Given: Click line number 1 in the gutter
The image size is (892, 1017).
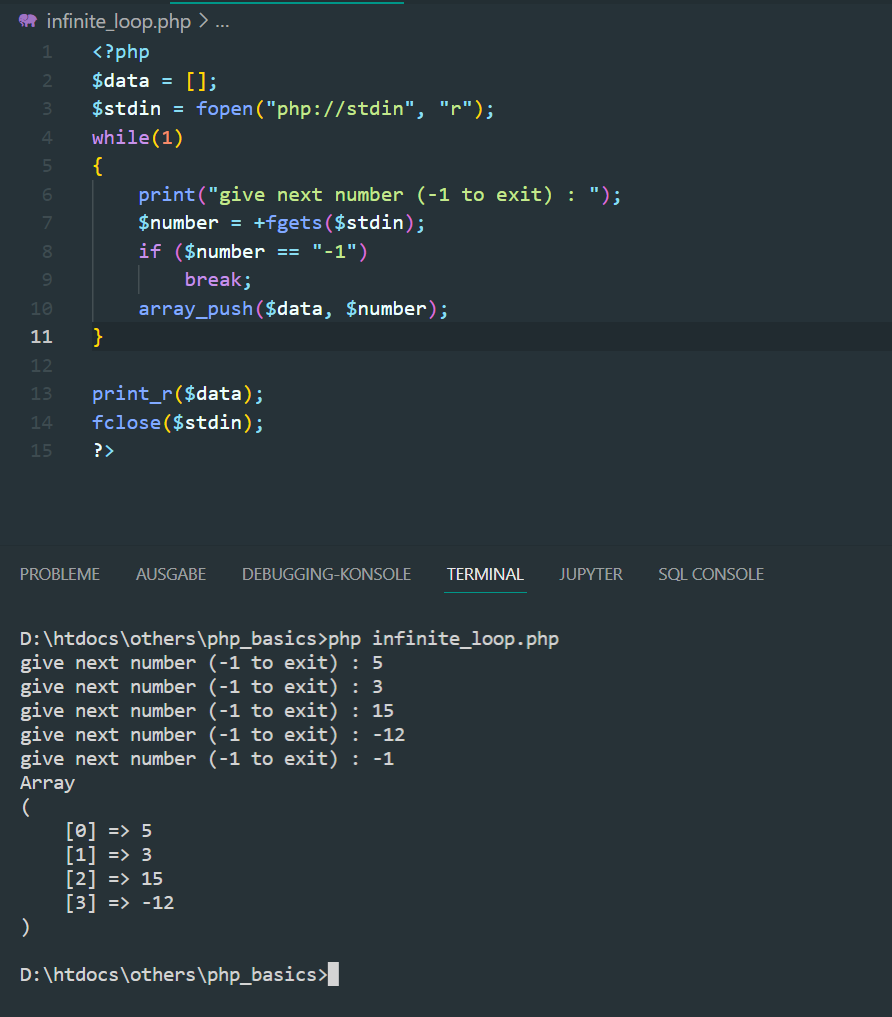Looking at the screenshot, I should pos(47,52).
